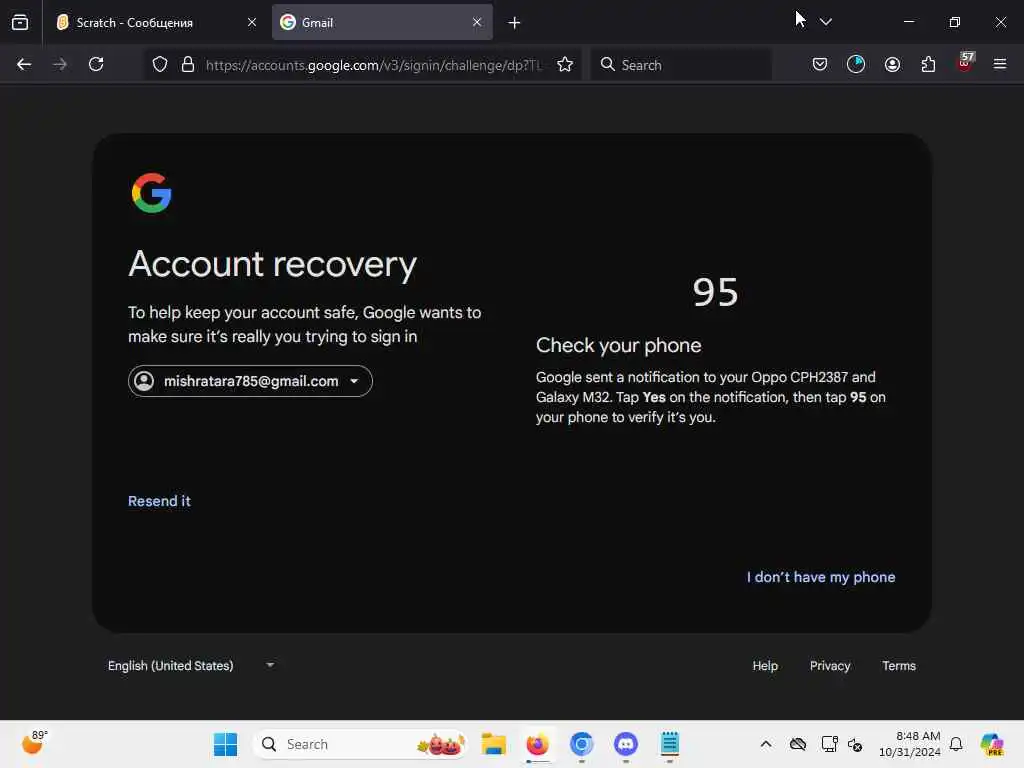Close the Firefox window

1000,22
